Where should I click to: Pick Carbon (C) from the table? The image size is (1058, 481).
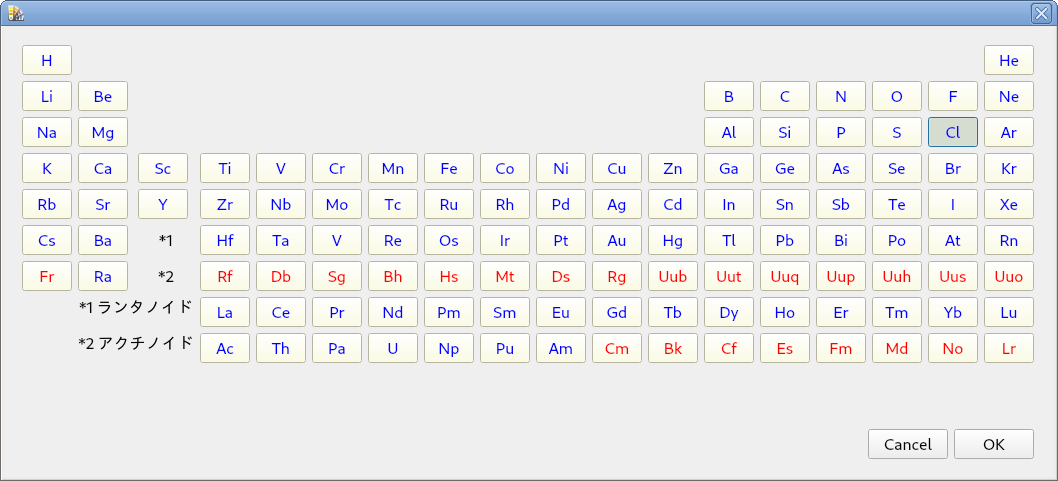(x=784, y=96)
